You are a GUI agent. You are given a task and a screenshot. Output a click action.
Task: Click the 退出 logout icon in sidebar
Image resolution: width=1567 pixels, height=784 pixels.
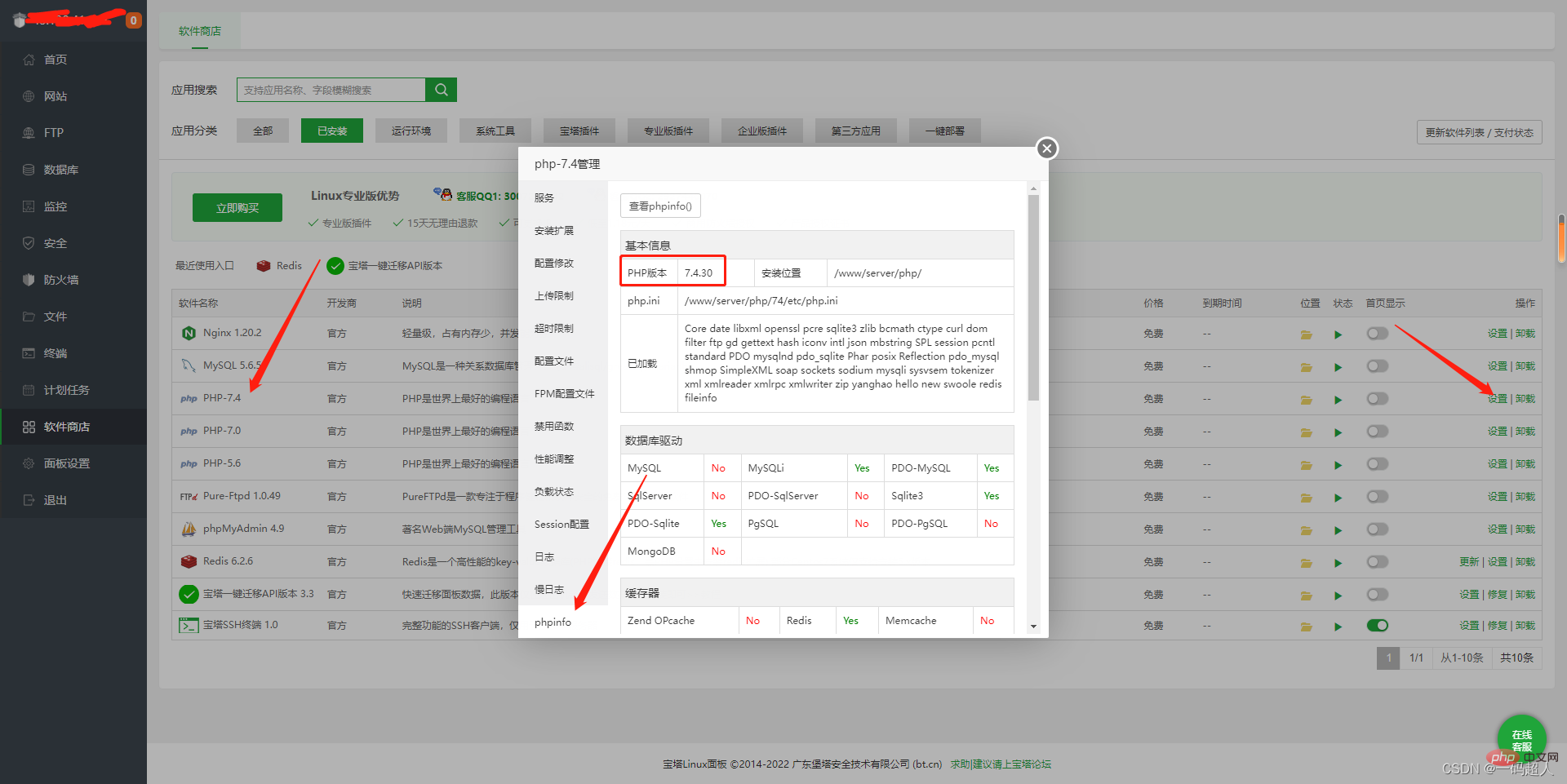(29, 500)
